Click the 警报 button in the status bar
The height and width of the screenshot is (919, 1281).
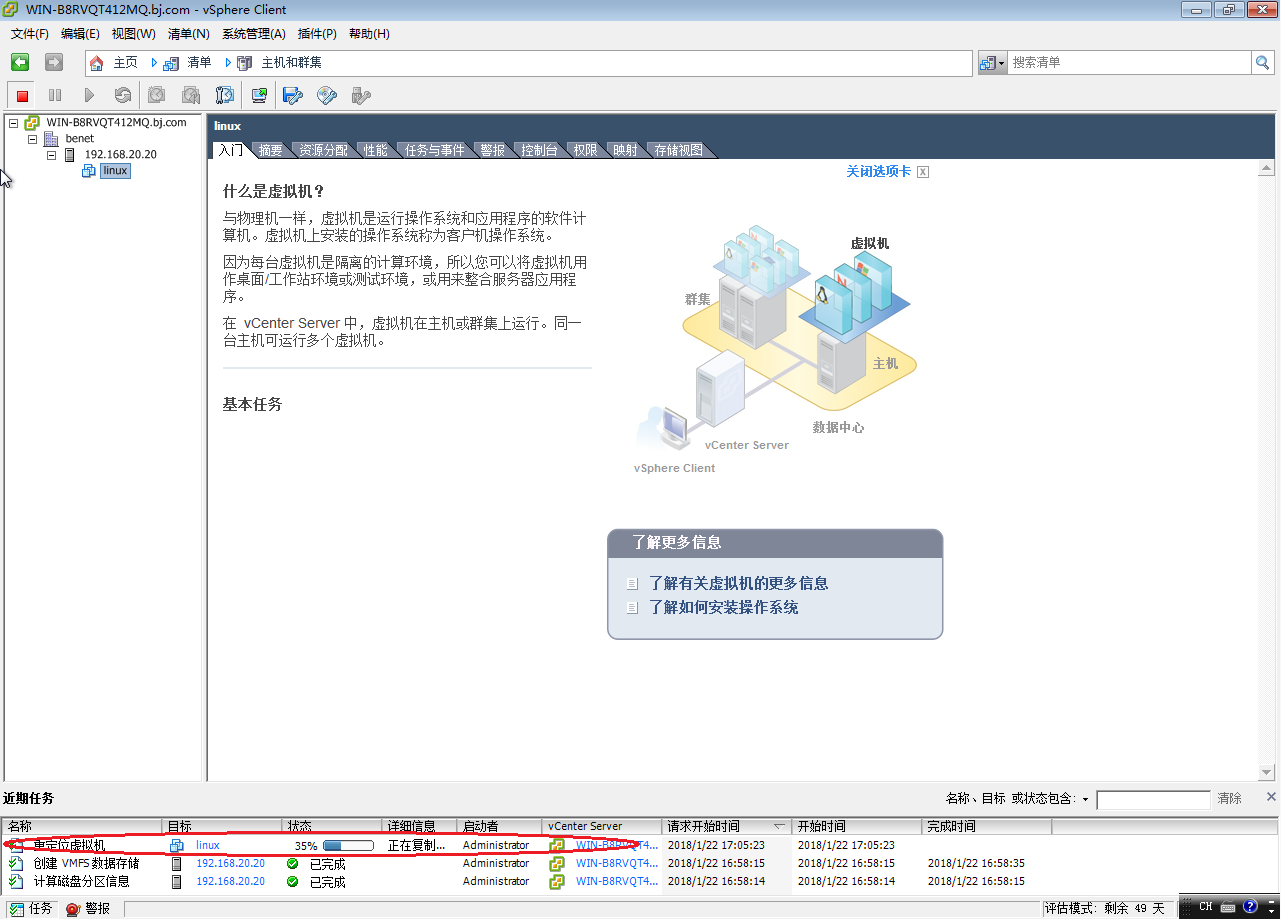coord(88,908)
